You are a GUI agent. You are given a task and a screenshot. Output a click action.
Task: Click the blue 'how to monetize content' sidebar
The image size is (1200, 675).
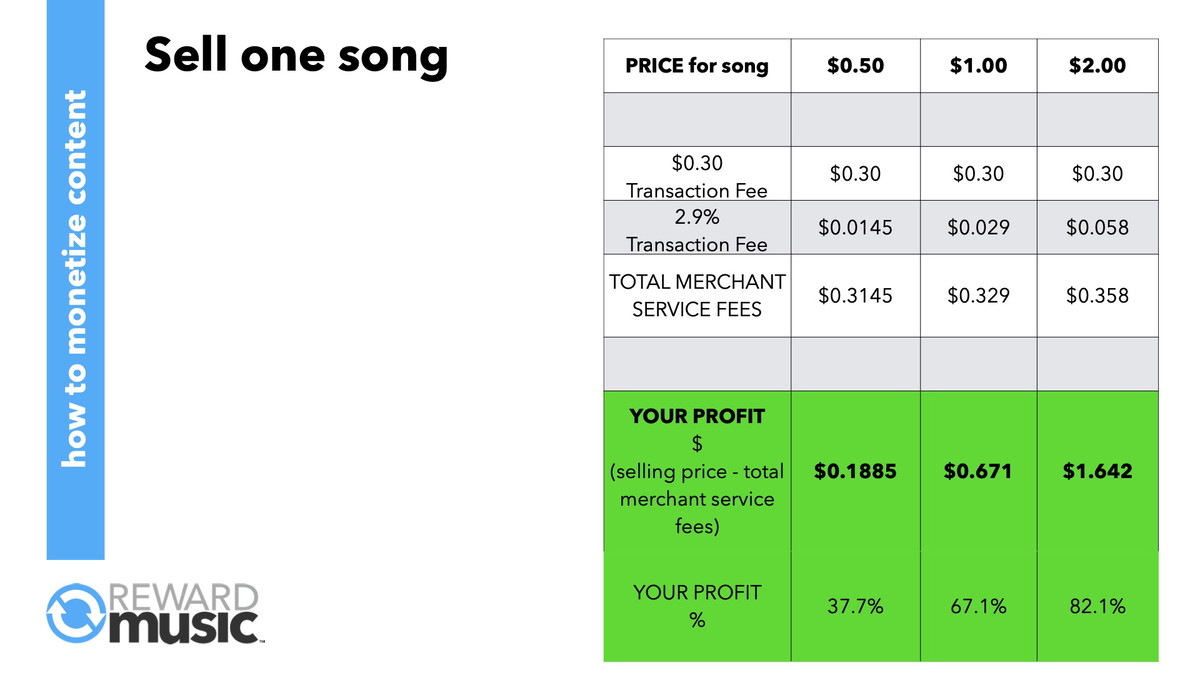point(75,280)
